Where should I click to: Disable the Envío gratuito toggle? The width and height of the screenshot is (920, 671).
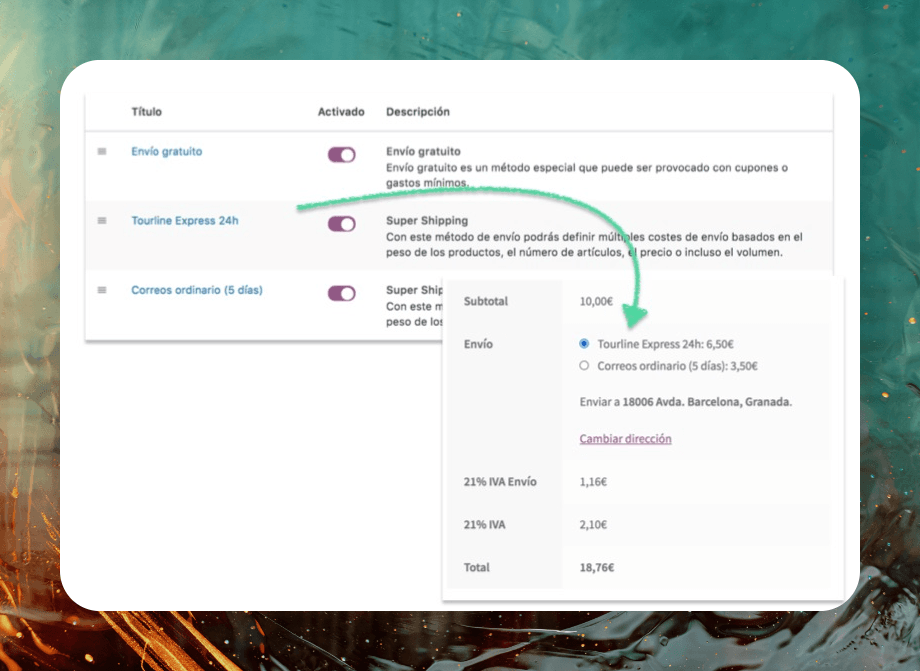click(x=341, y=155)
